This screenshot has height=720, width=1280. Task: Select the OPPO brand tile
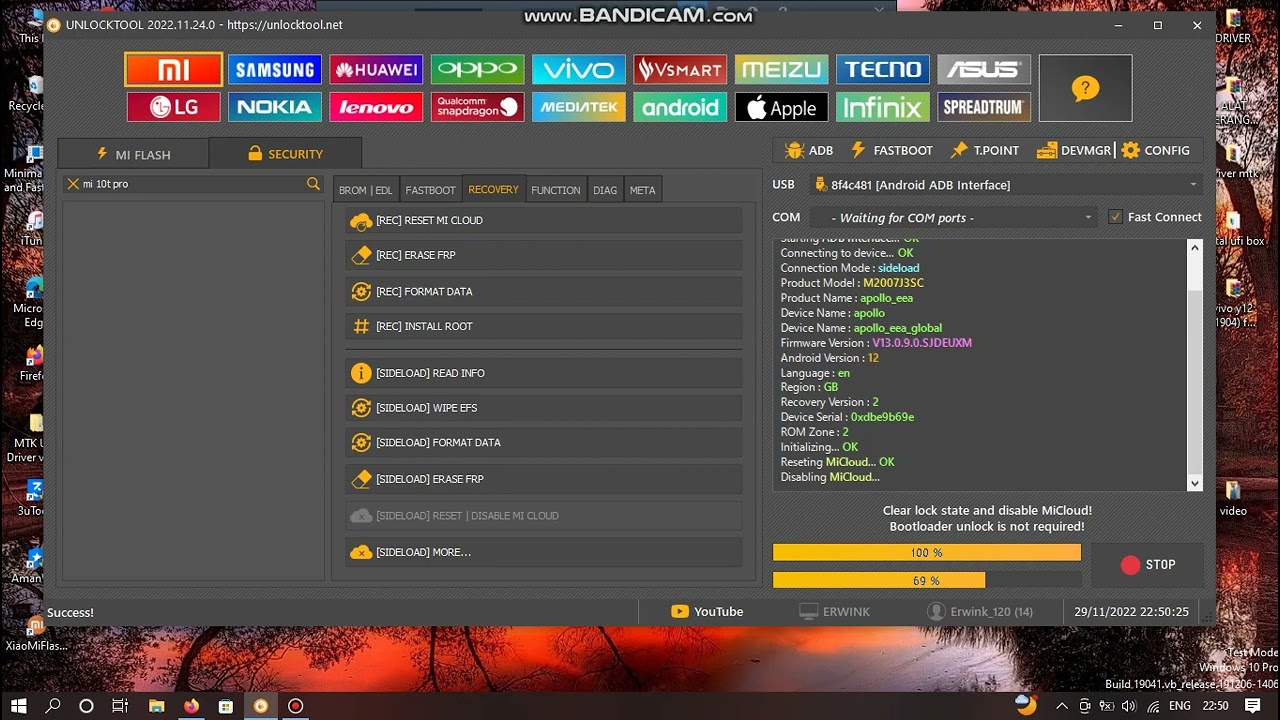coord(478,69)
